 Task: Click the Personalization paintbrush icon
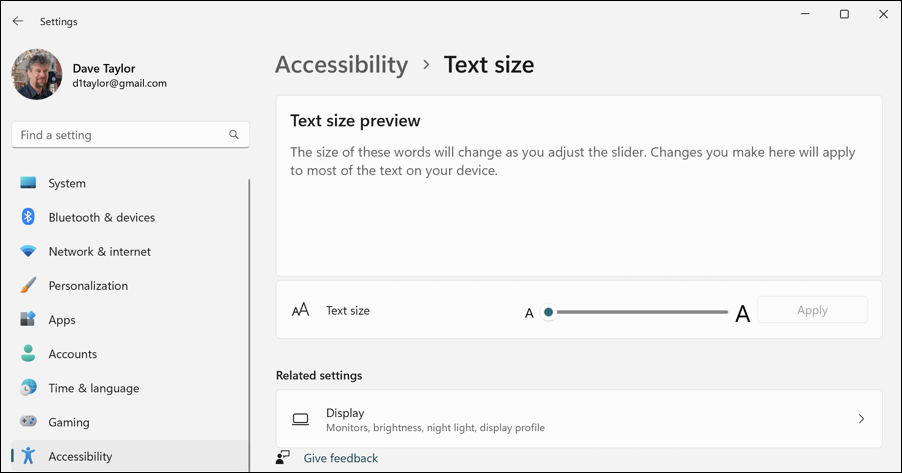[28, 285]
